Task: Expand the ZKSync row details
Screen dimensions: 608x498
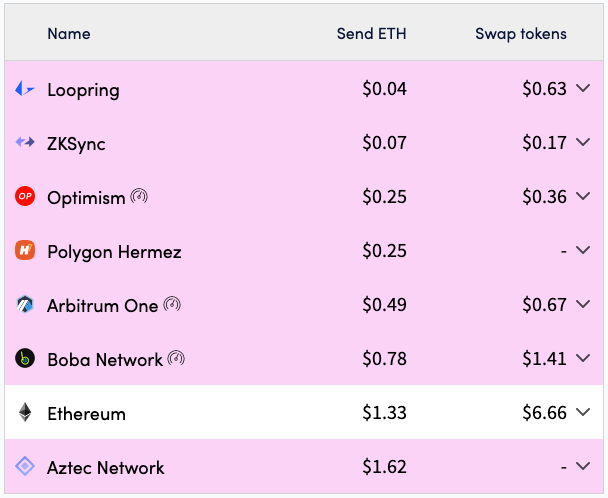Action: [584, 144]
